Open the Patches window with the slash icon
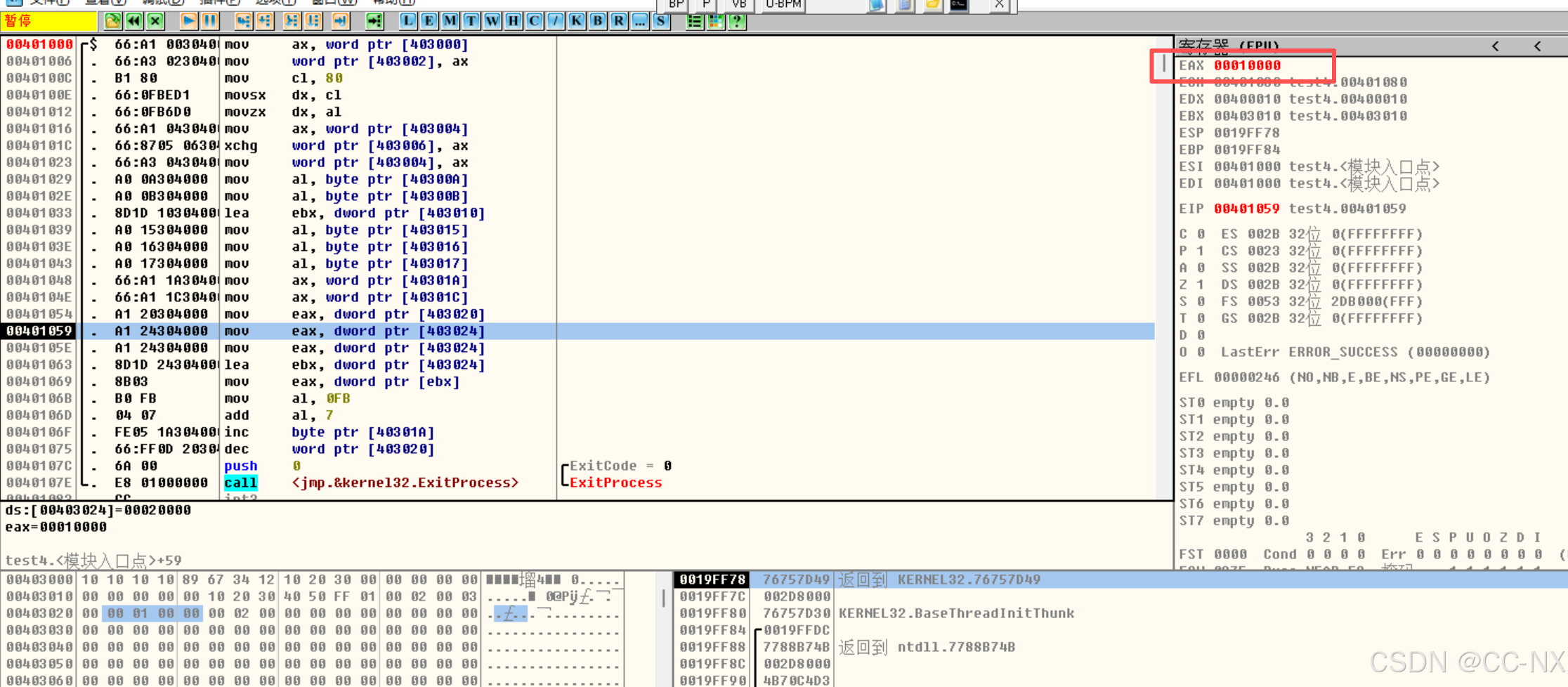 (x=556, y=21)
